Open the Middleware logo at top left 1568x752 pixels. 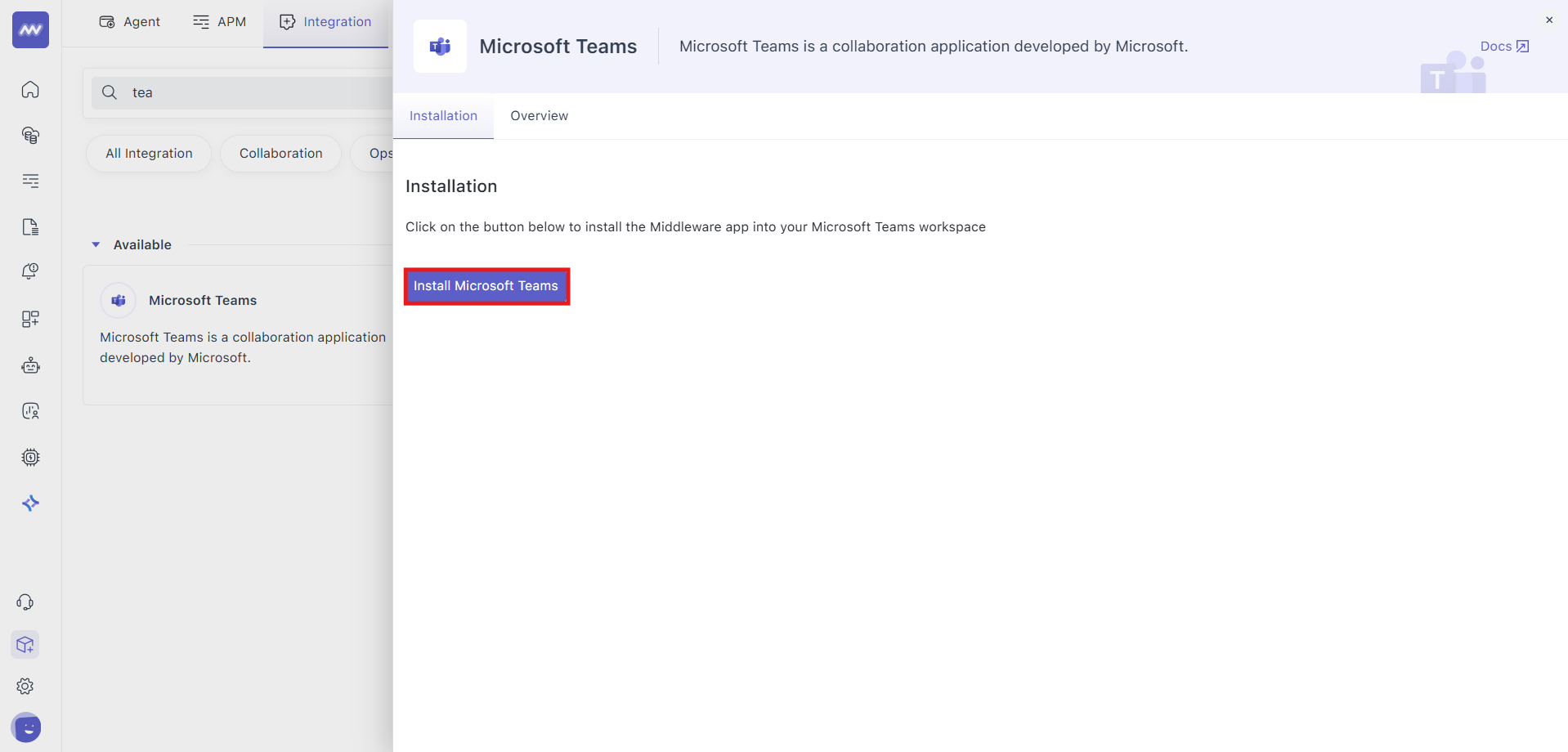click(30, 30)
